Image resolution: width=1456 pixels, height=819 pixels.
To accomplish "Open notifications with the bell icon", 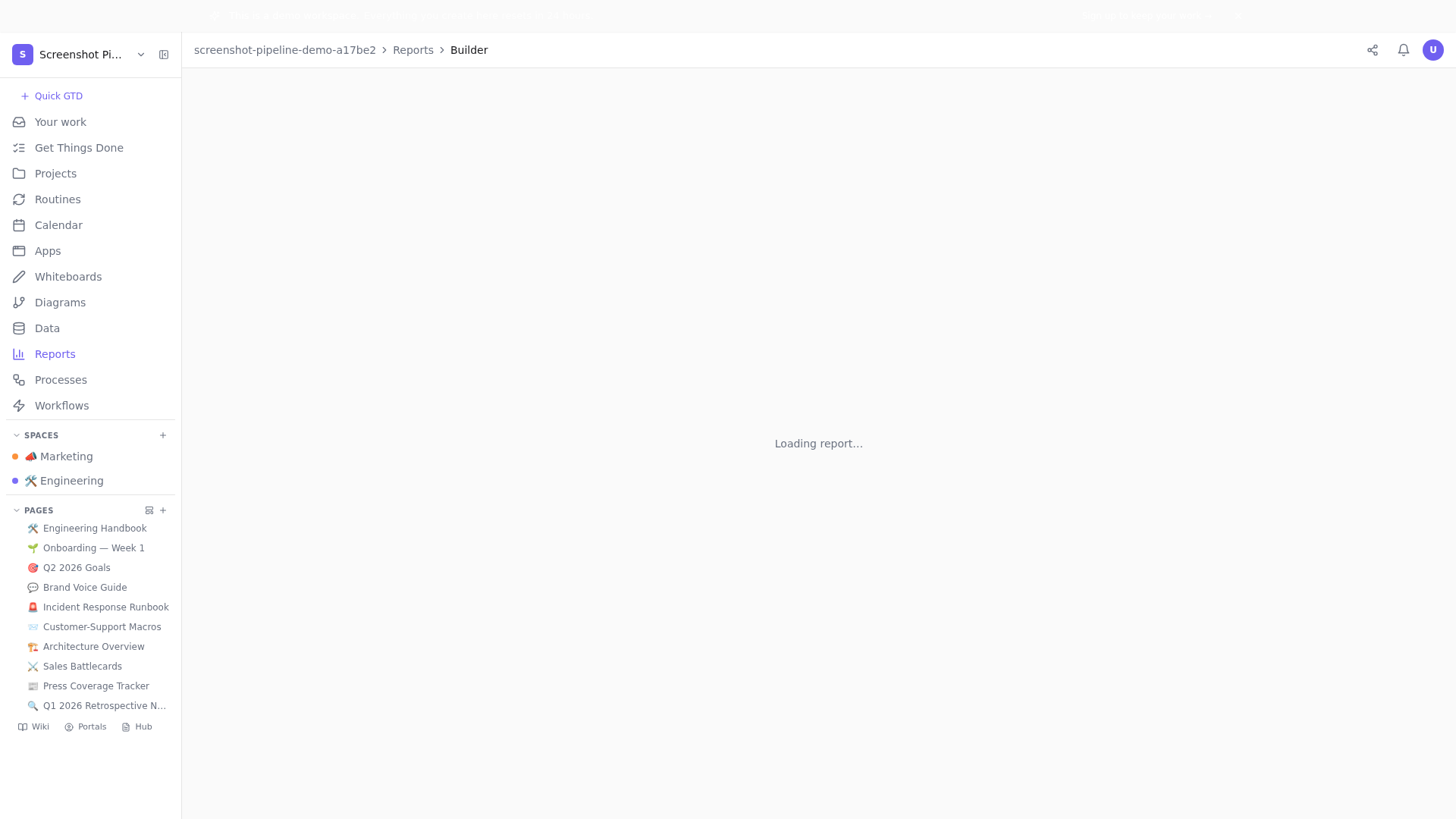I will (x=1404, y=50).
